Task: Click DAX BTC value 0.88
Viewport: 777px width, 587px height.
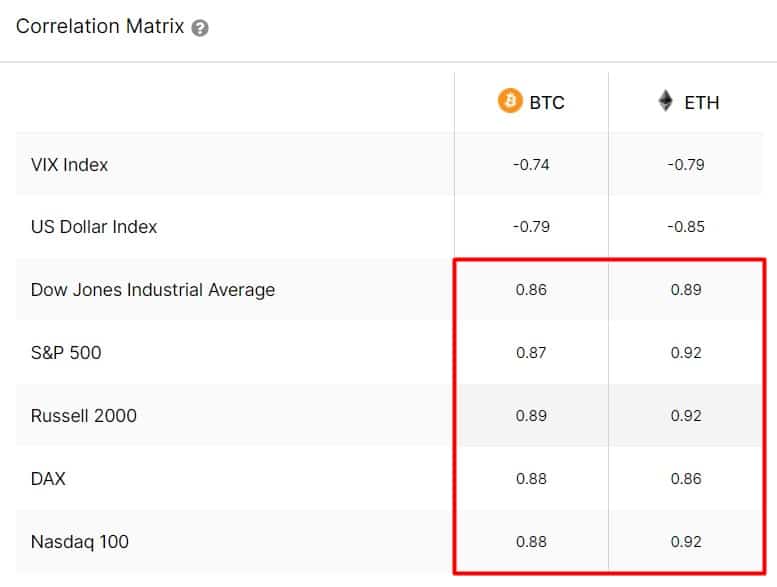Action: click(531, 479)
